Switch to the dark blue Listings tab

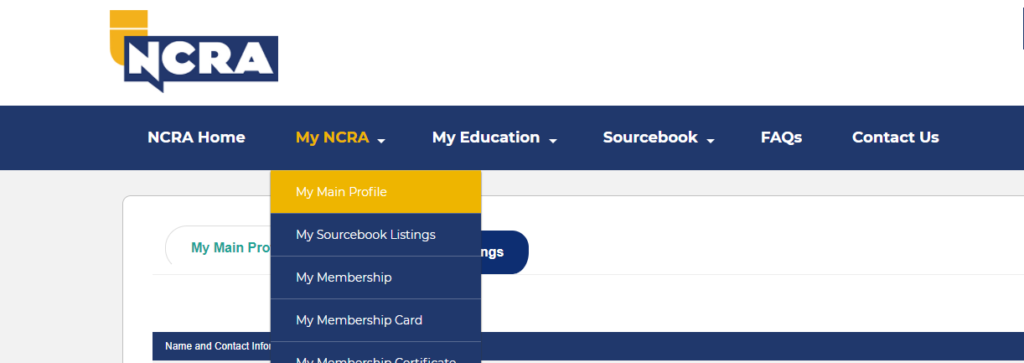click(x=505, y=252)
